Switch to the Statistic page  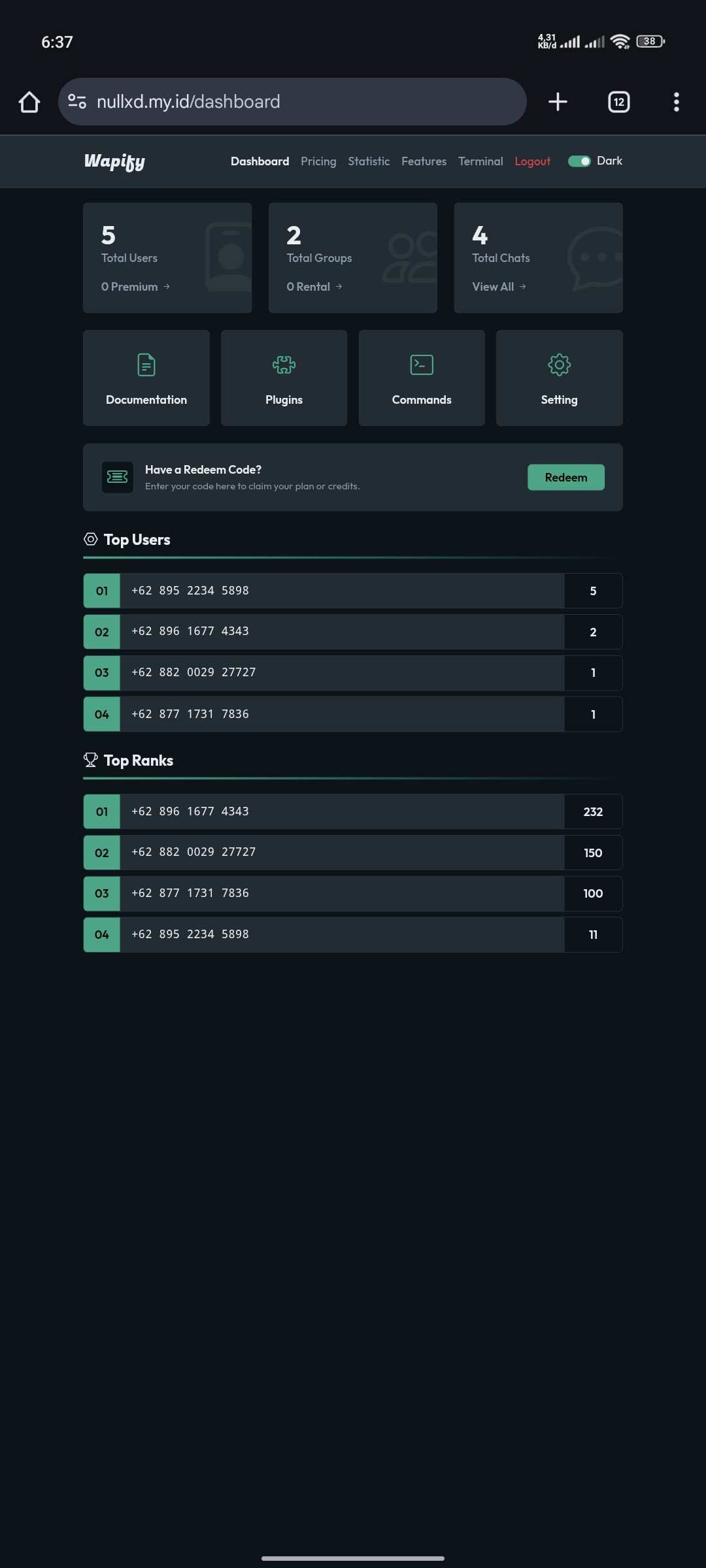(369, 161)
